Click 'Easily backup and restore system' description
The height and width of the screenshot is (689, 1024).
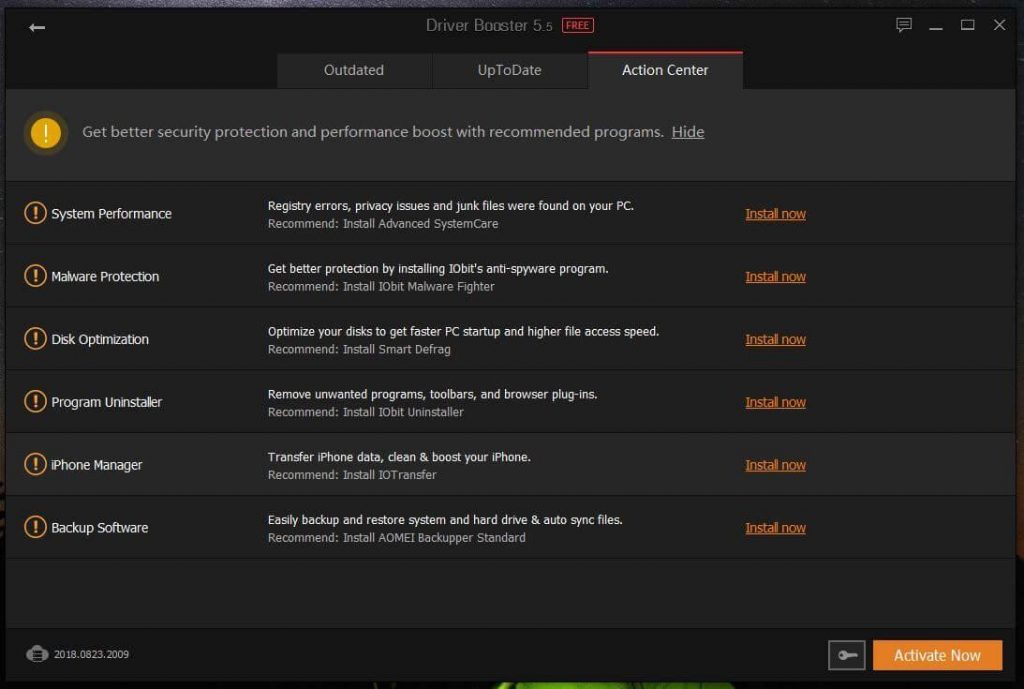point(445,519)
